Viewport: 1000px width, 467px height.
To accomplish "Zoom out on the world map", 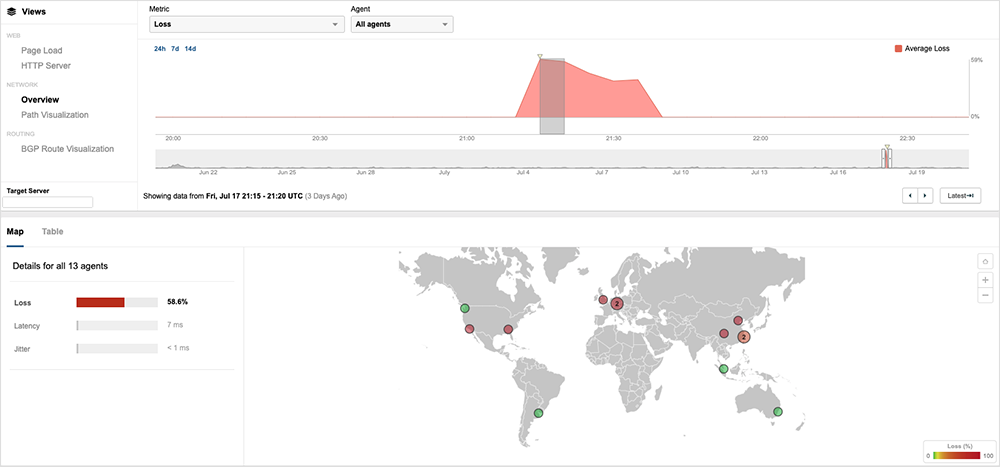I will 985,295.
